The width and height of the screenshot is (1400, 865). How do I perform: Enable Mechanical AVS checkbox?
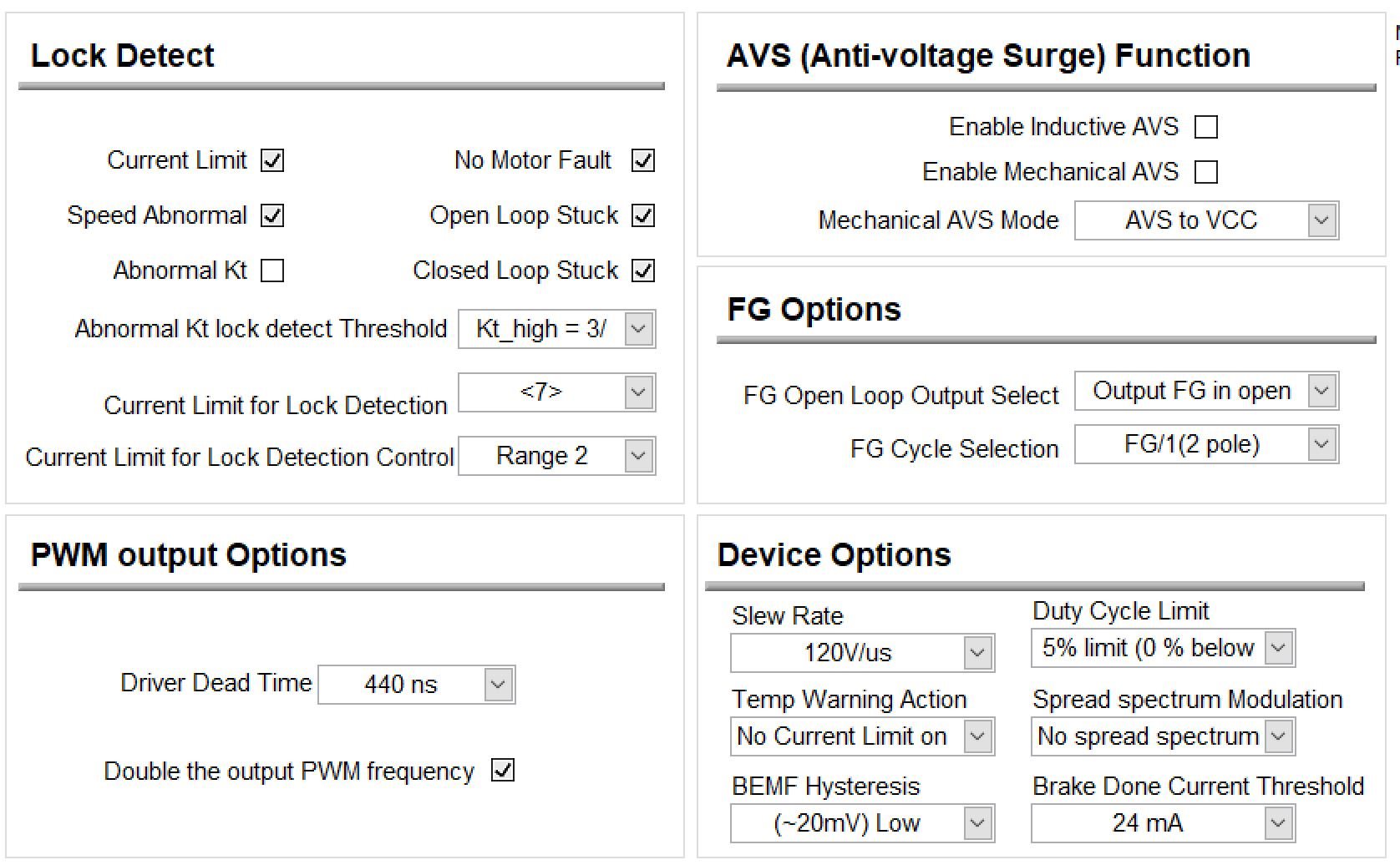(x=1206, y=172)
